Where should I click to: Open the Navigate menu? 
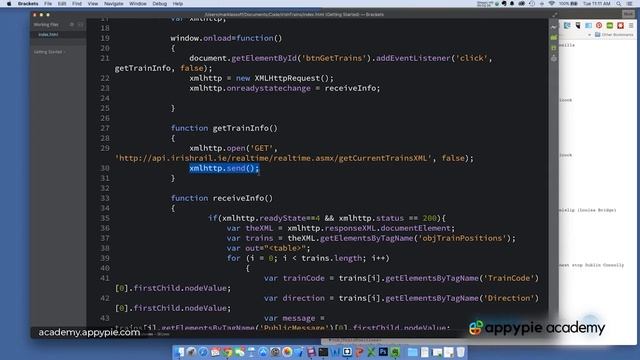point(113,4)
